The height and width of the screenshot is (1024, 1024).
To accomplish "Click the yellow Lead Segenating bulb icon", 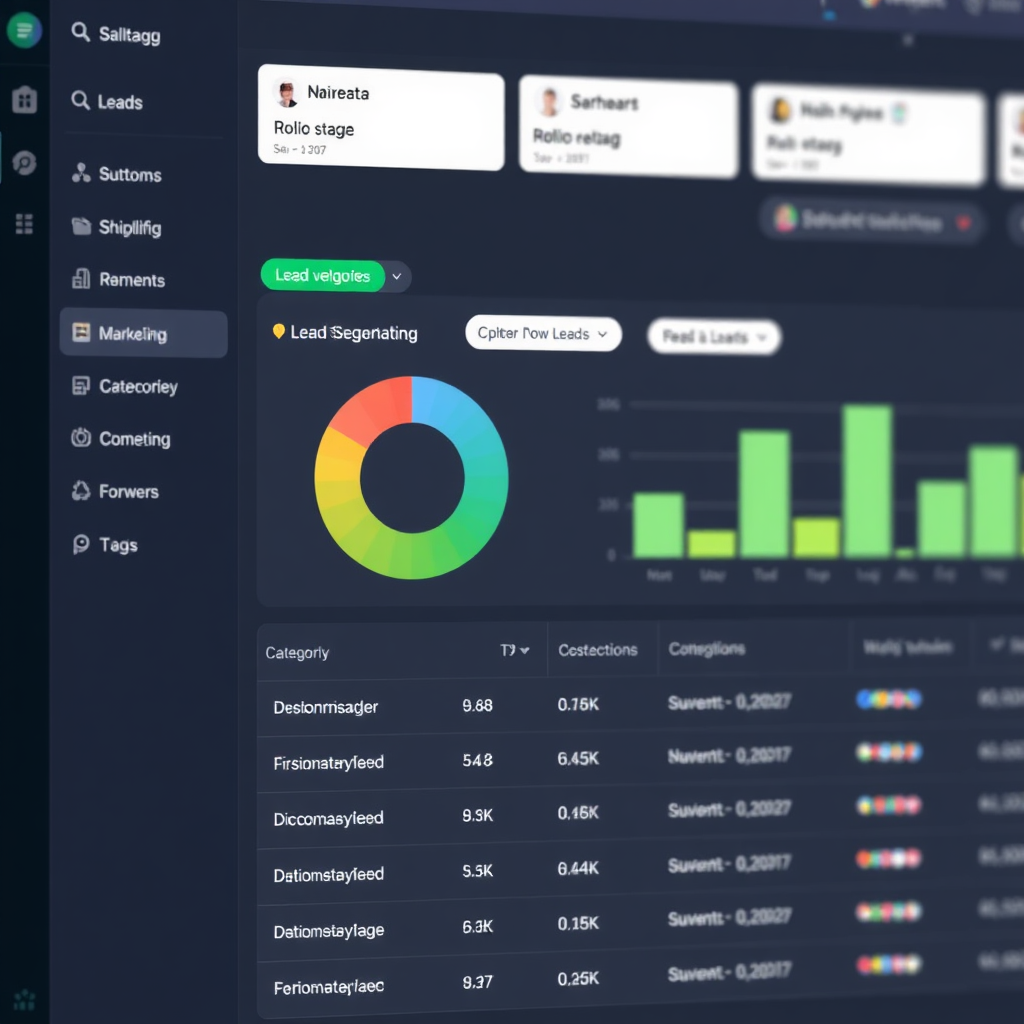I will click(279, 331).
